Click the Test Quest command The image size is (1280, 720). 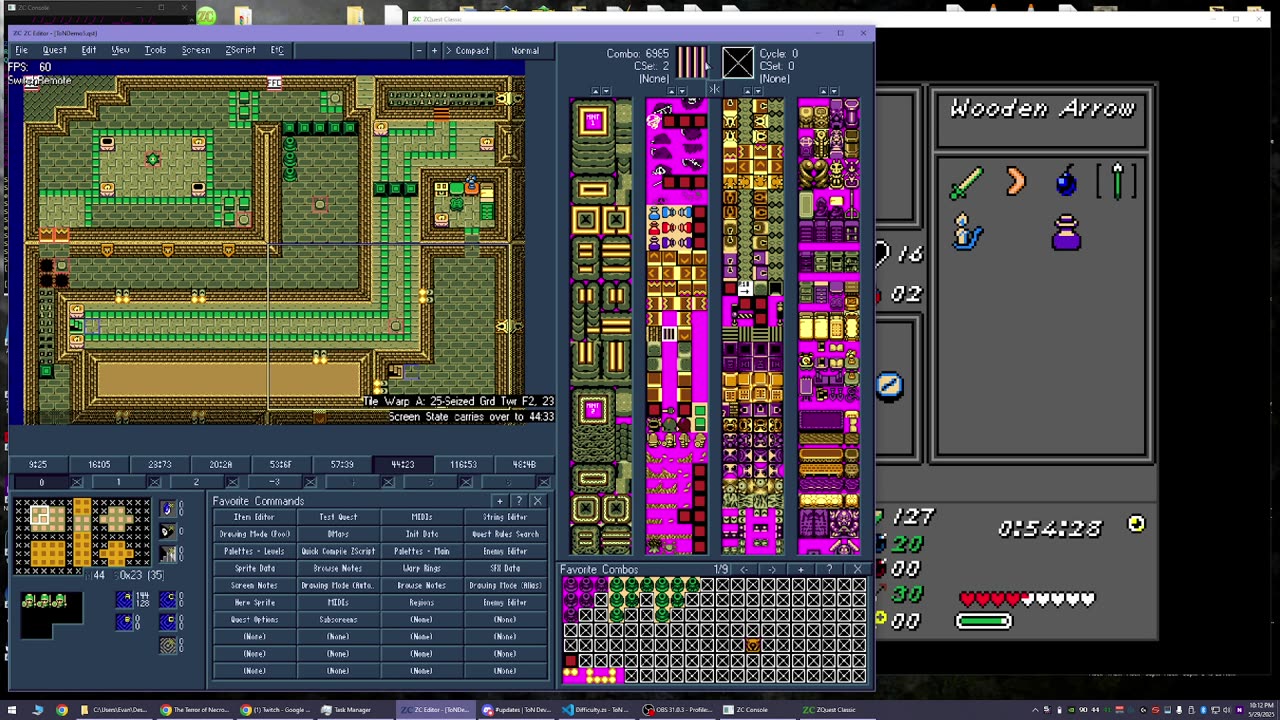click(x=338, y=517)
